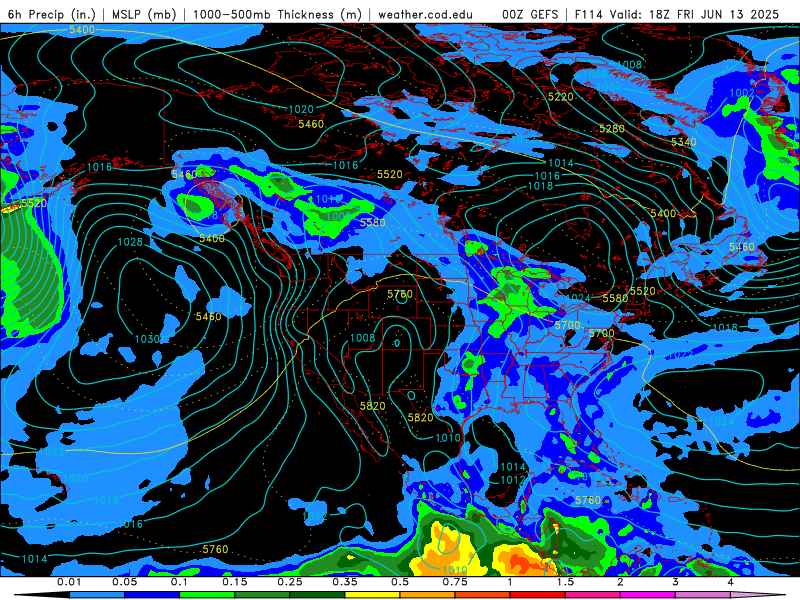Click the 1006 isobar label
The image size is (800, 600).
595,74
